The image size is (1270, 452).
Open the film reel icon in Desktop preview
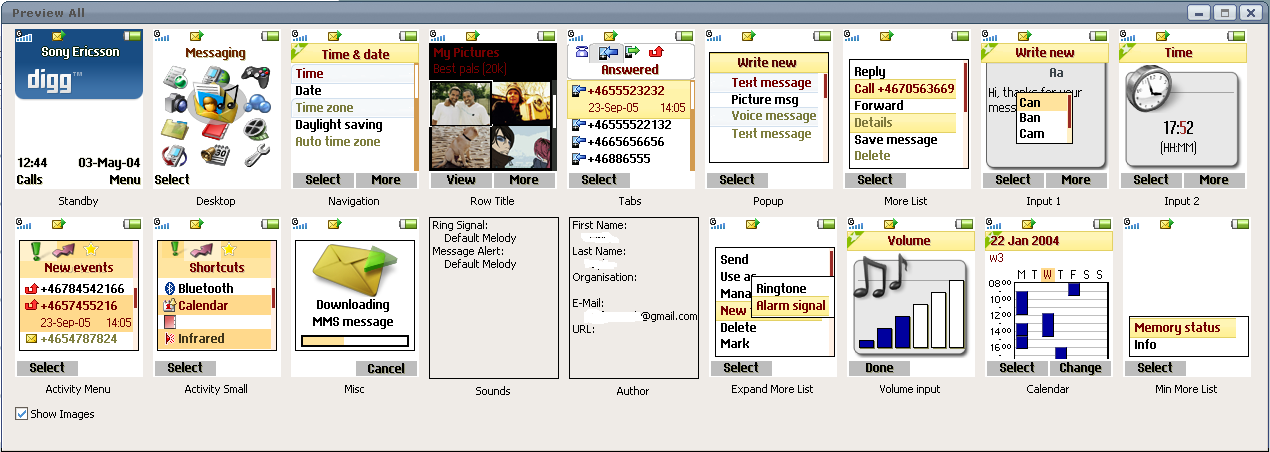[x=256, y=127]
